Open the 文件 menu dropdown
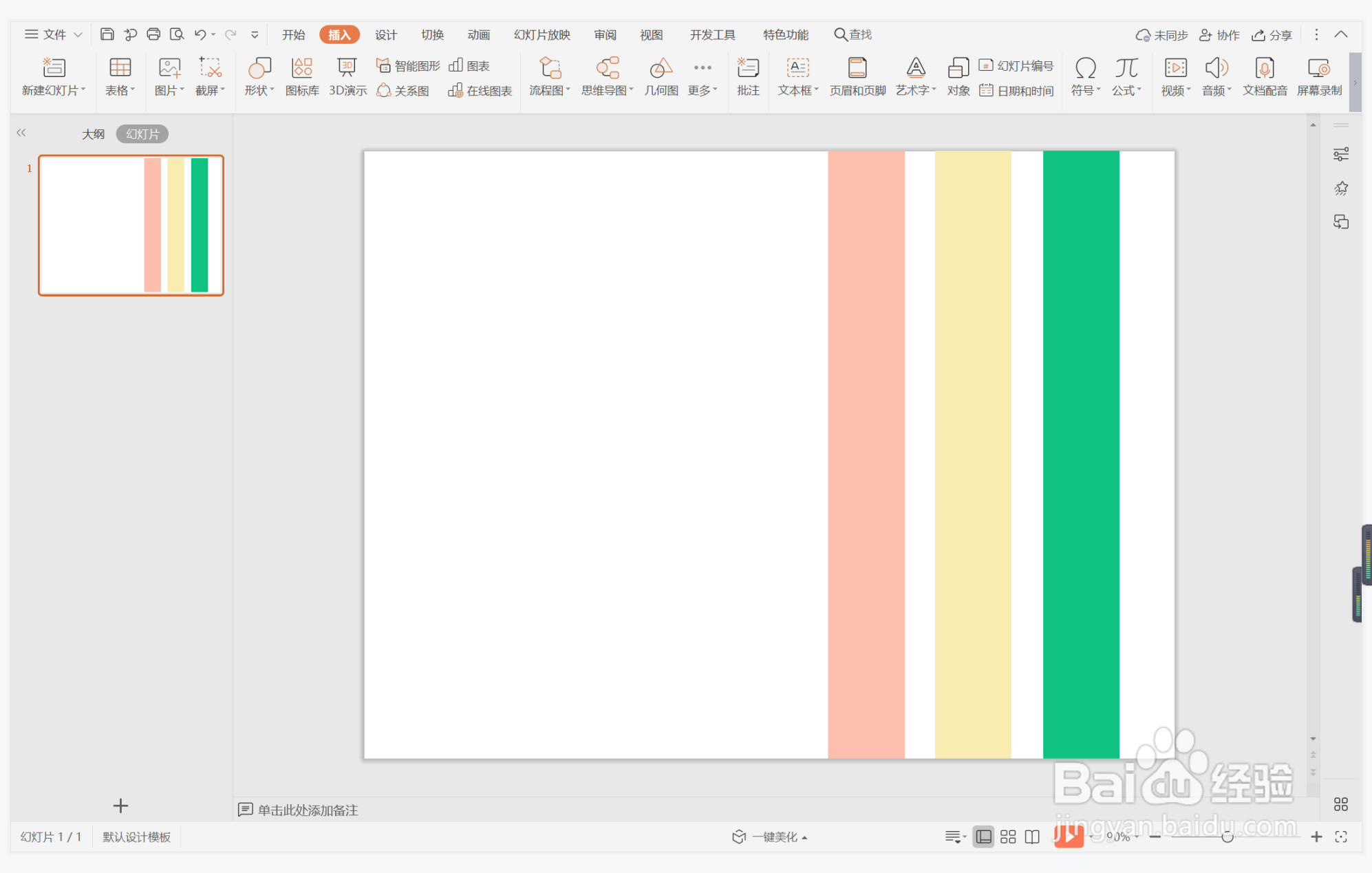 point(54,34)
